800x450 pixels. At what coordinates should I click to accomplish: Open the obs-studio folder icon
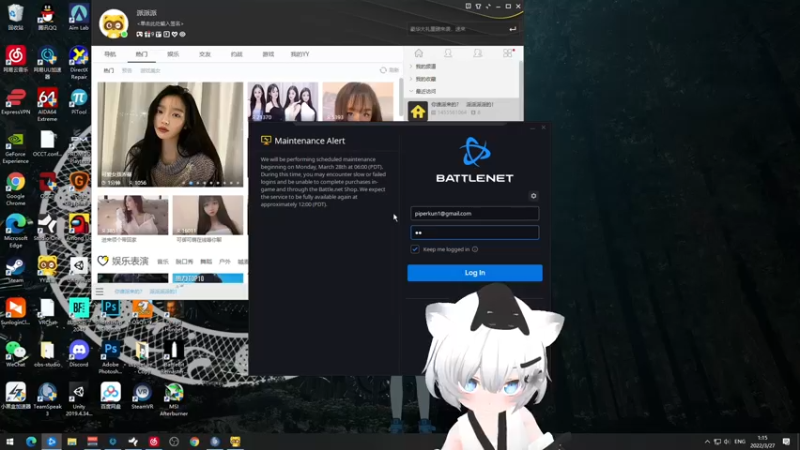47,354
